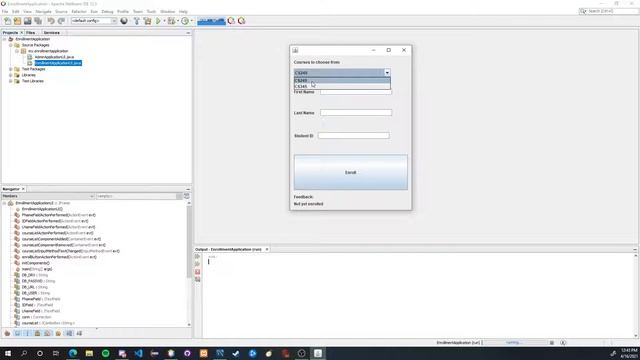Click the Student ID text field
Image resolution: width=640 pixels, height=360 pixels.
[353, 136]
